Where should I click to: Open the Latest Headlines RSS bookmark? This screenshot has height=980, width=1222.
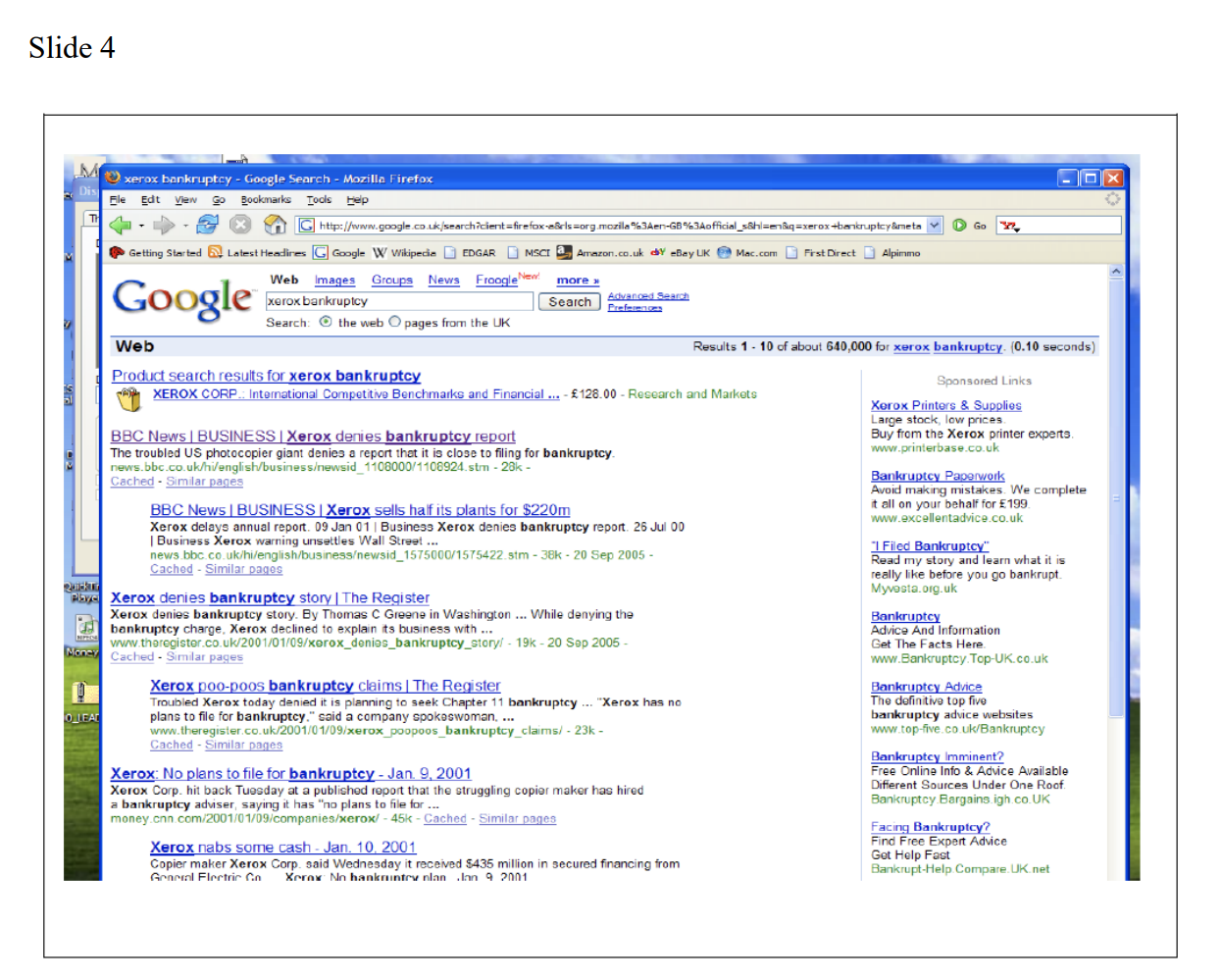point(257,253)
